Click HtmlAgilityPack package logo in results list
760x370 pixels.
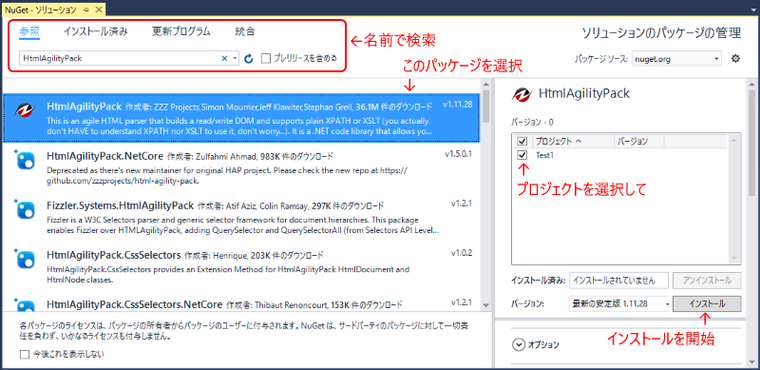click(24, 110)
